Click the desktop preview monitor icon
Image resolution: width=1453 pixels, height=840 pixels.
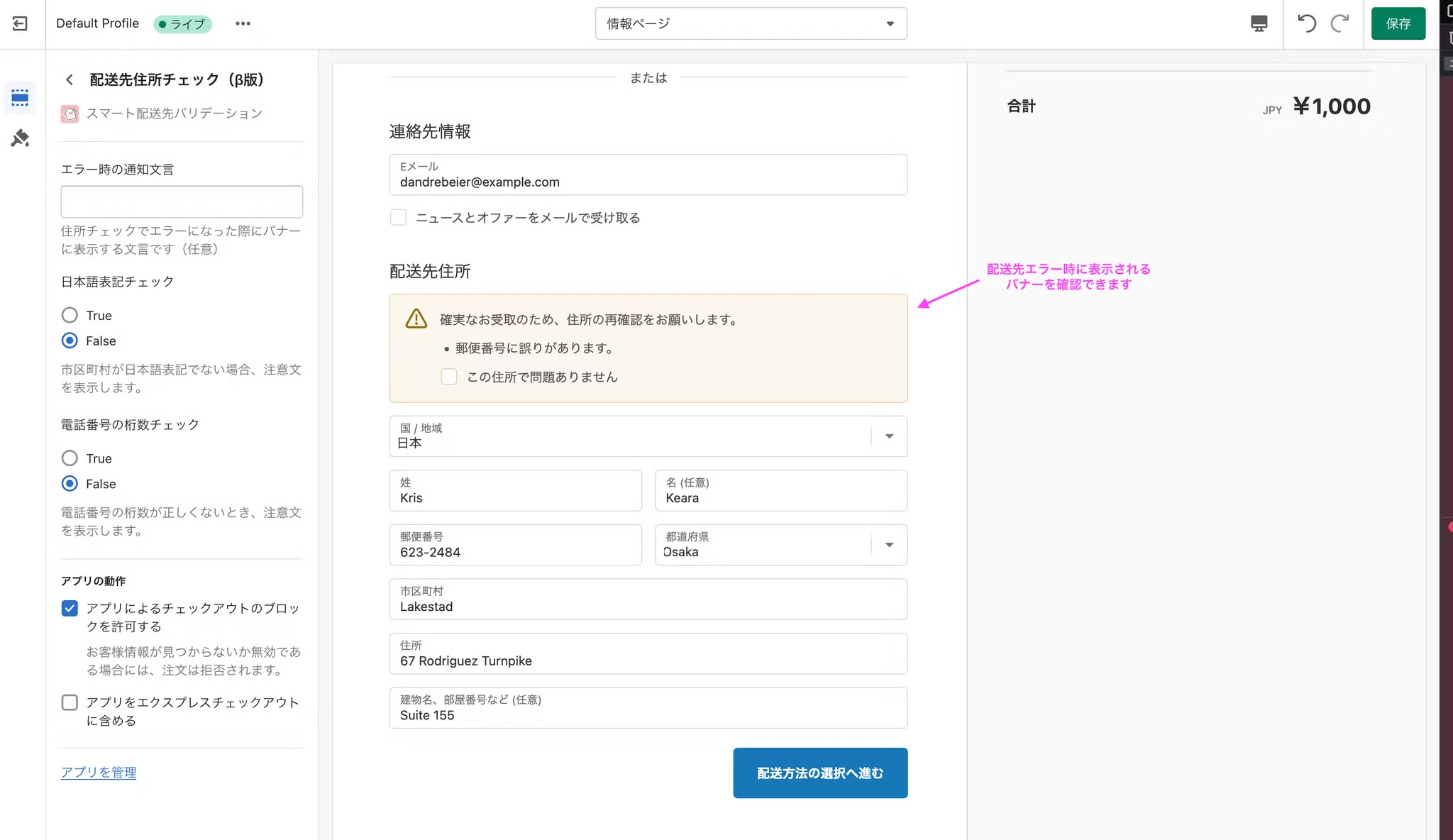[x=1259, y=23]
